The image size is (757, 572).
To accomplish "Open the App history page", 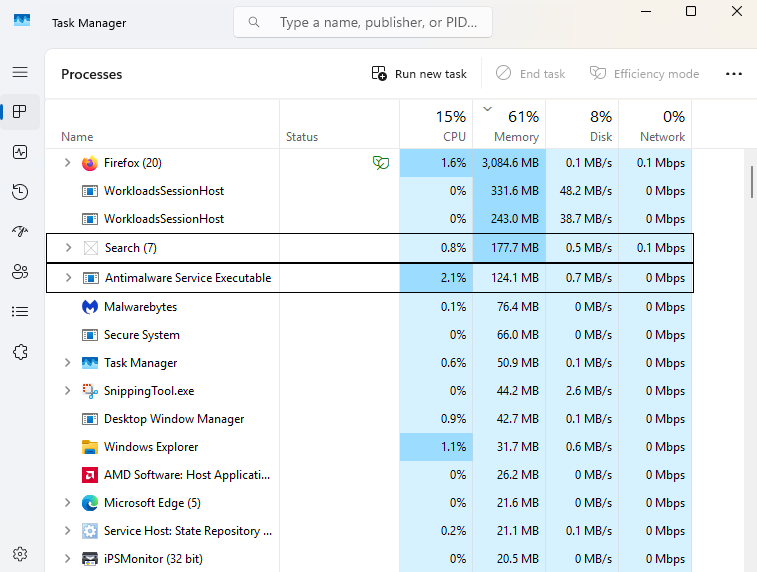I will (x=20, y=192).
